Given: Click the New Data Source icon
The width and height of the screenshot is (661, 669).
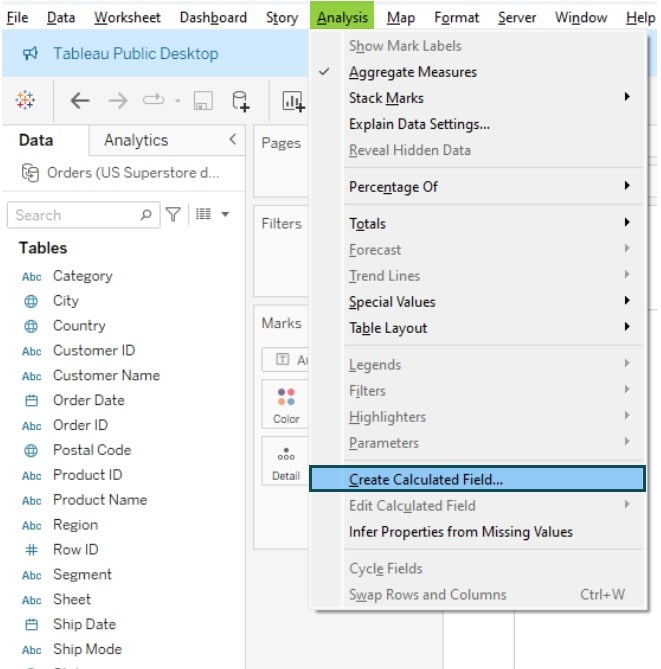Looking at the screenshot, I should (x=241, y=101).
